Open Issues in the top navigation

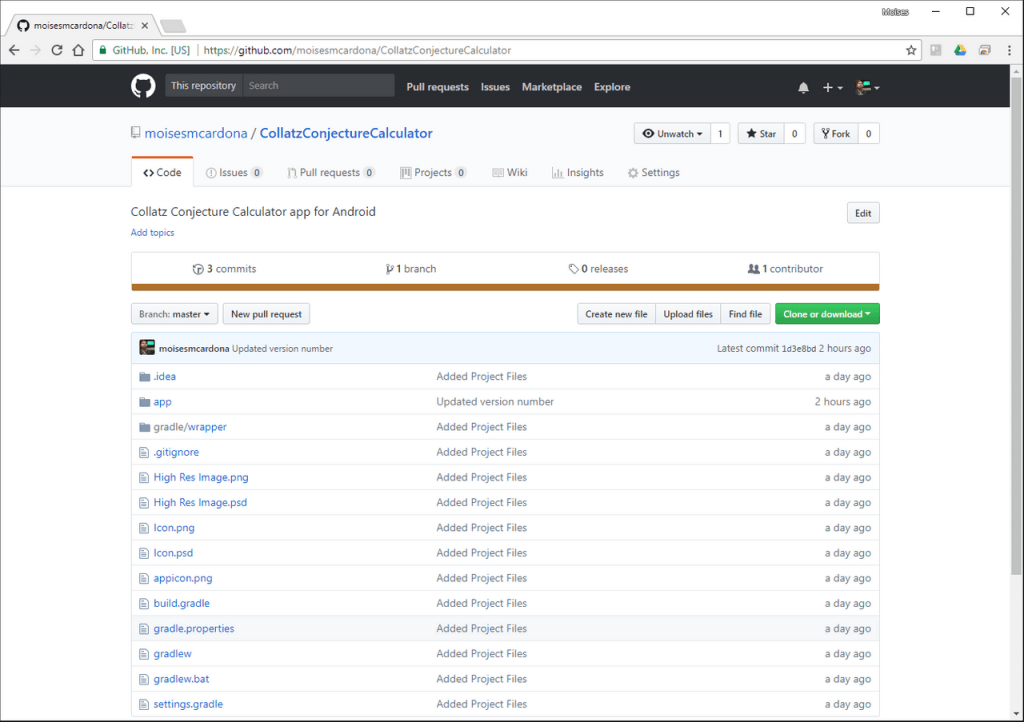pyautogui.click(x=495, y=87)
